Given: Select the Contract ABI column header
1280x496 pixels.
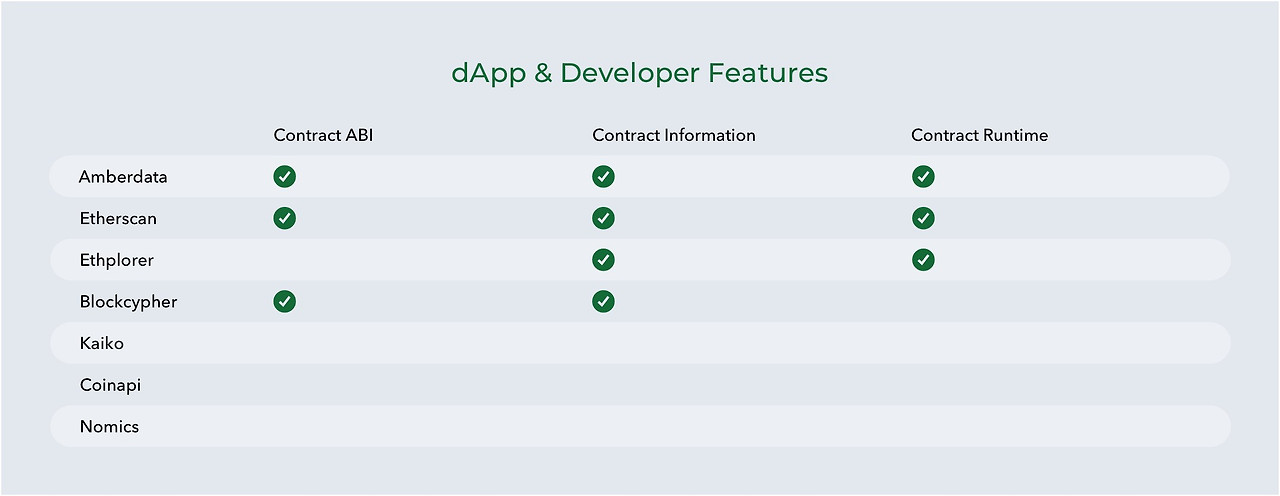Looking at the screenshot, I should pyautogui.click(x=323, y=135).
